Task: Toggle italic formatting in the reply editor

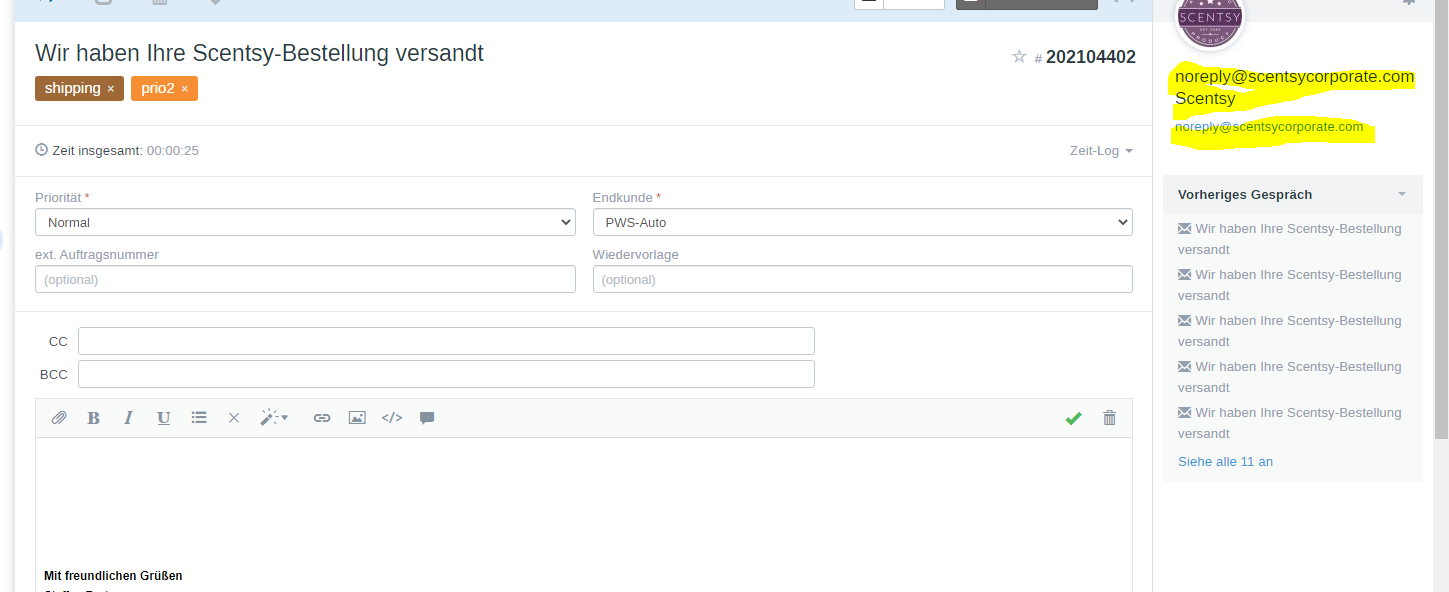Action: click(x=128, y=418)
